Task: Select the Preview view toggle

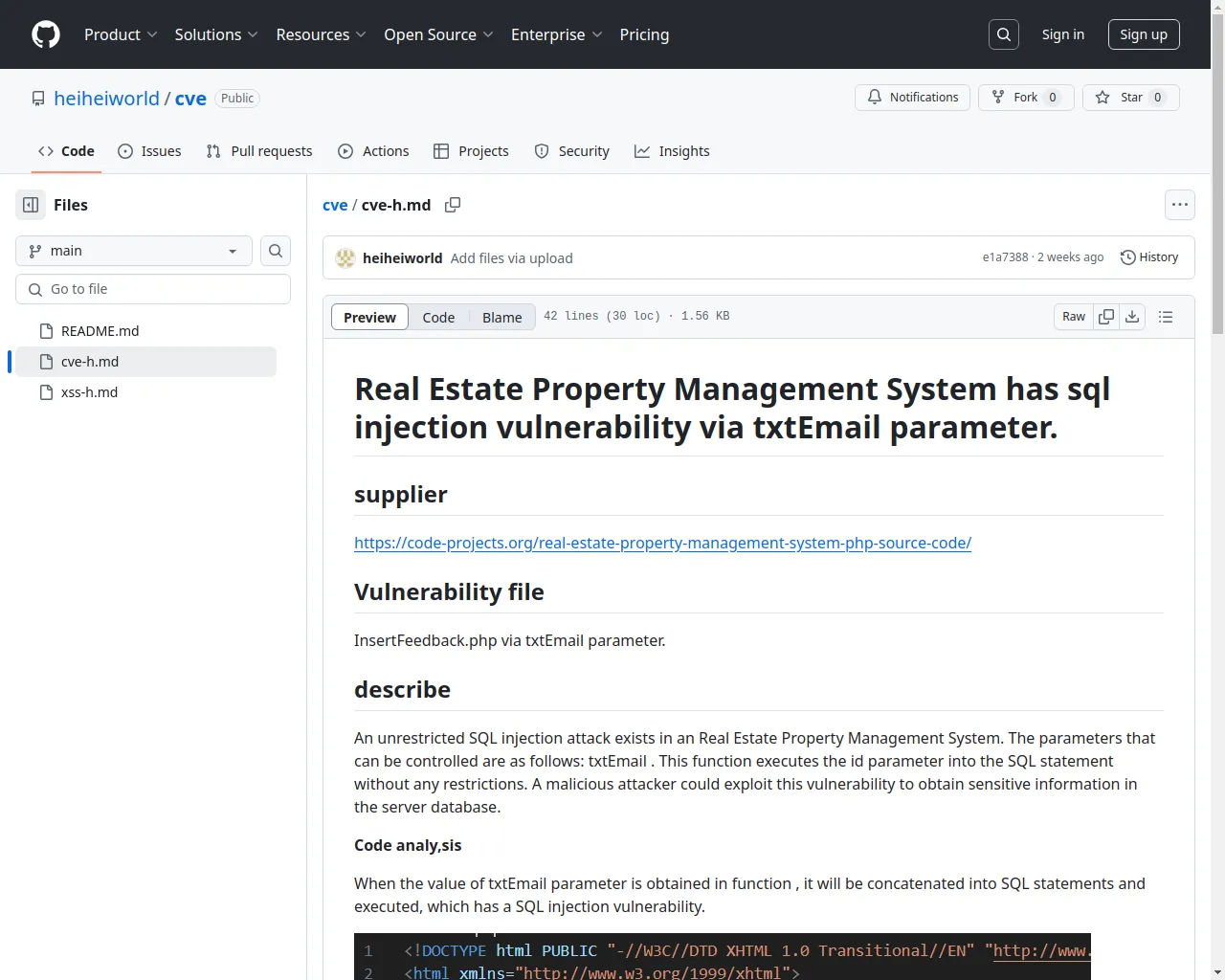Action: click(x=369, y=318)
